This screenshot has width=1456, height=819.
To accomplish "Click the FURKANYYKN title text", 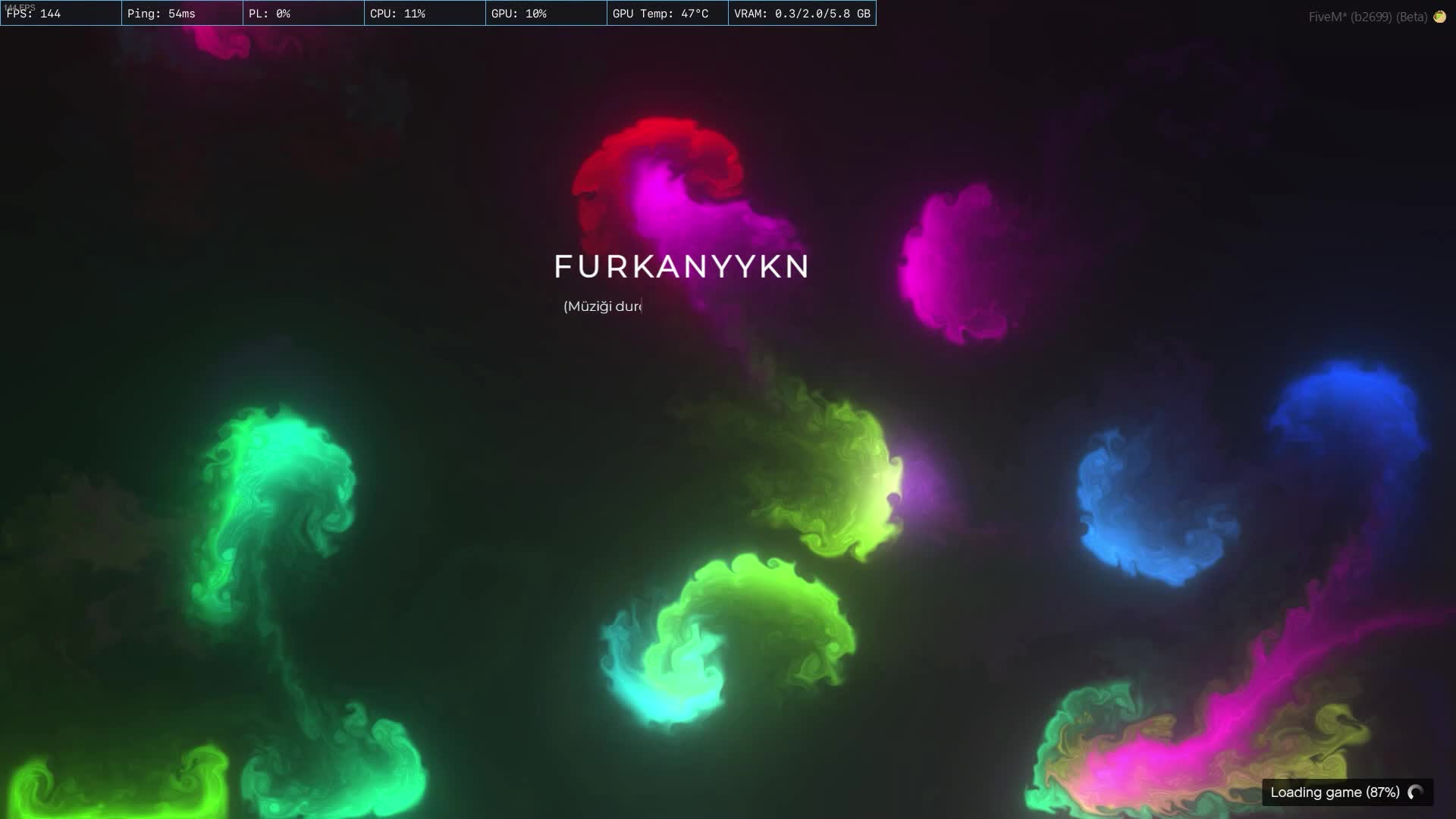I will 682,267.
